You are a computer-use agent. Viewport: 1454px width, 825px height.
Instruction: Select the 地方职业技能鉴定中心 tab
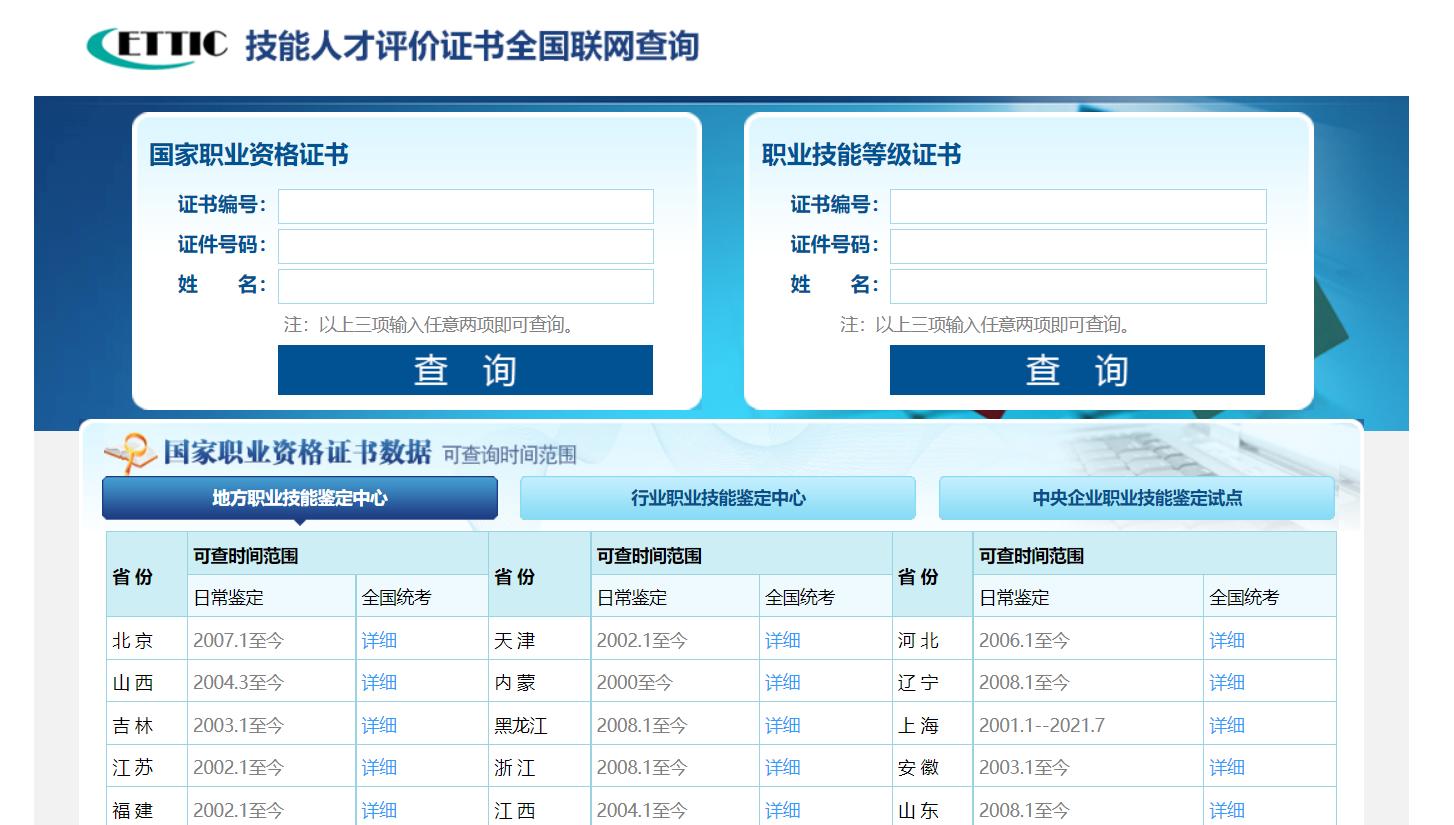[299, 498]
